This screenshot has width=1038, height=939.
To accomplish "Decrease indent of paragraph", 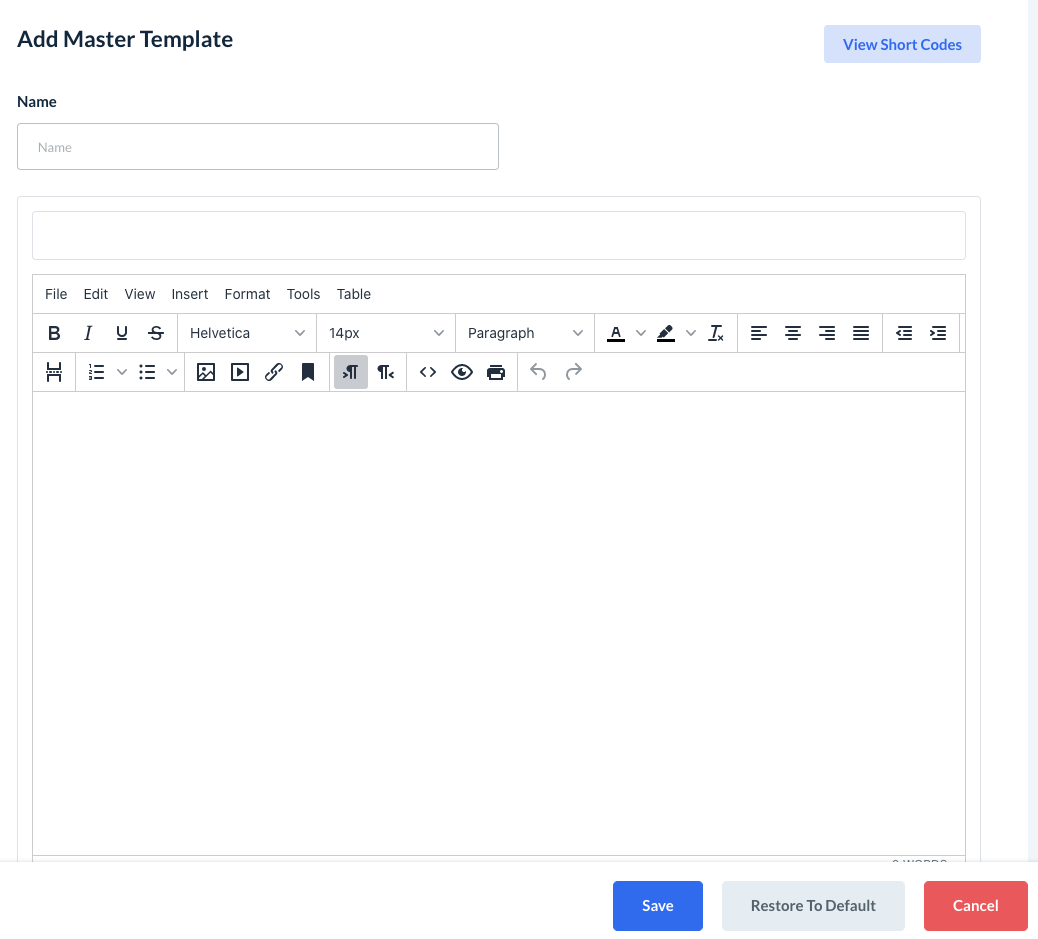I will tap(904, 333).
